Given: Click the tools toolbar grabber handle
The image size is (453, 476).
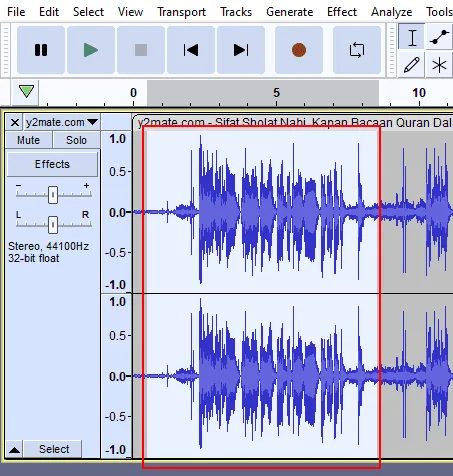Looking at the screenshot, I should click(391, 50).
